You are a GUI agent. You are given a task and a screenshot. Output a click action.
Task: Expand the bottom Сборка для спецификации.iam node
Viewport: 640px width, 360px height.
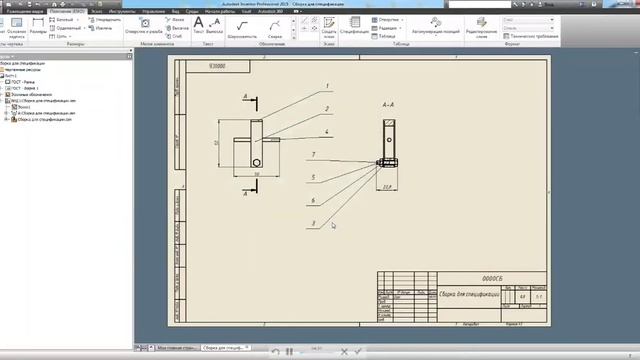point(6,120)
